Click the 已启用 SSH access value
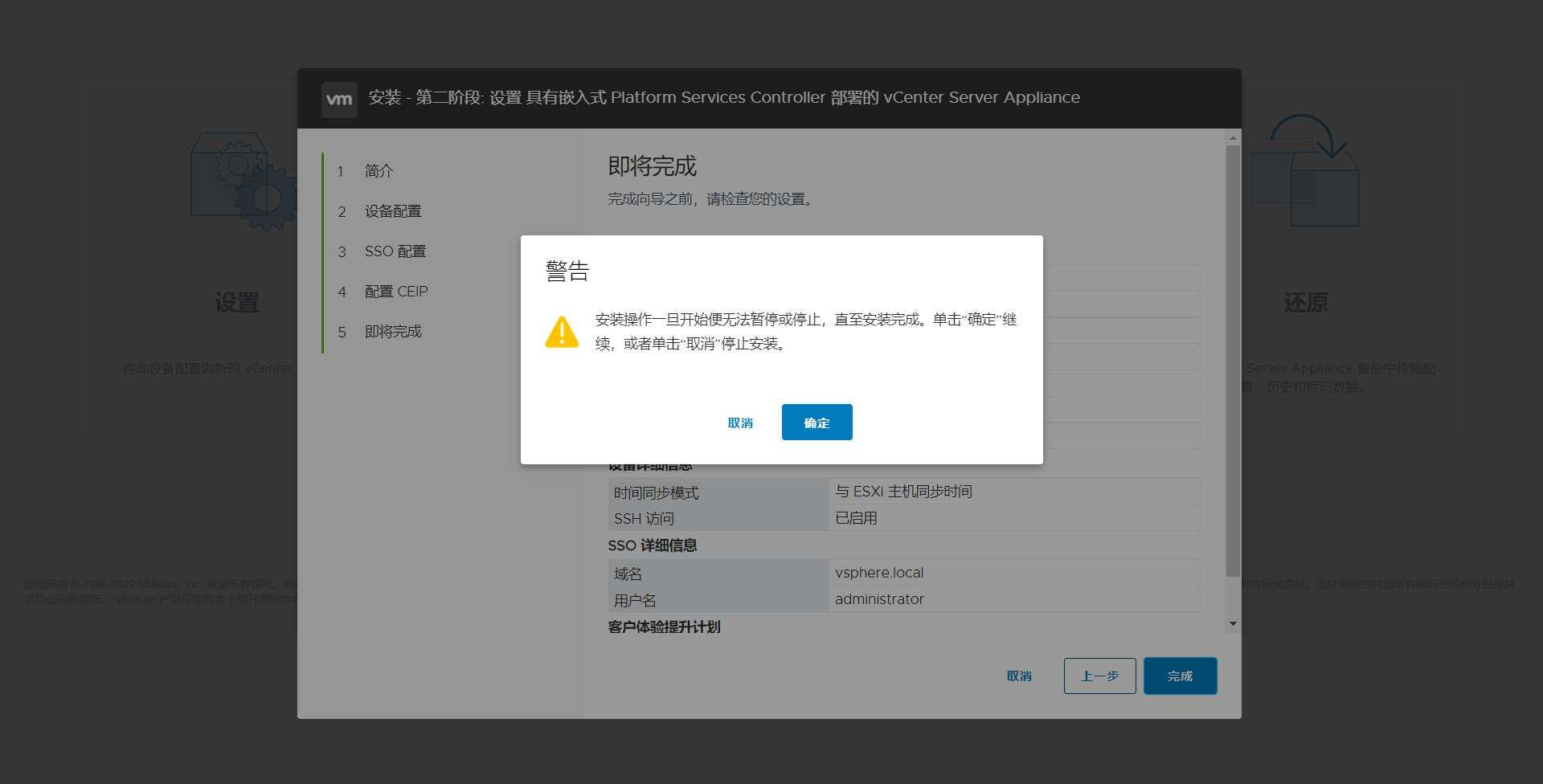Viewport: 1543px width, 784px height. pyautogui.click(x=856, y=518)
